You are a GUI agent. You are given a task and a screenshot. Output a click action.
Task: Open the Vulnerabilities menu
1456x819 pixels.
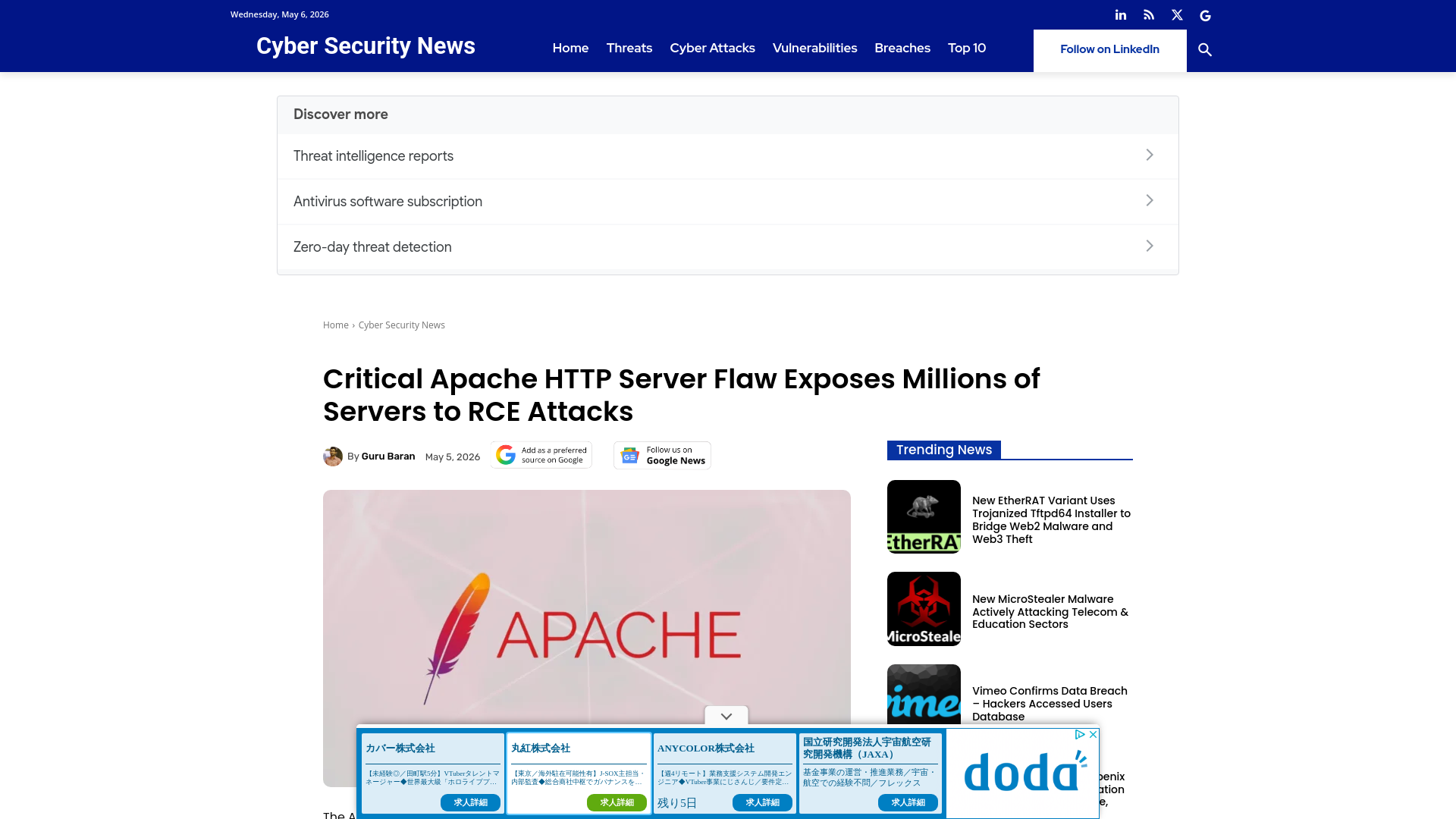click(814, 48)
